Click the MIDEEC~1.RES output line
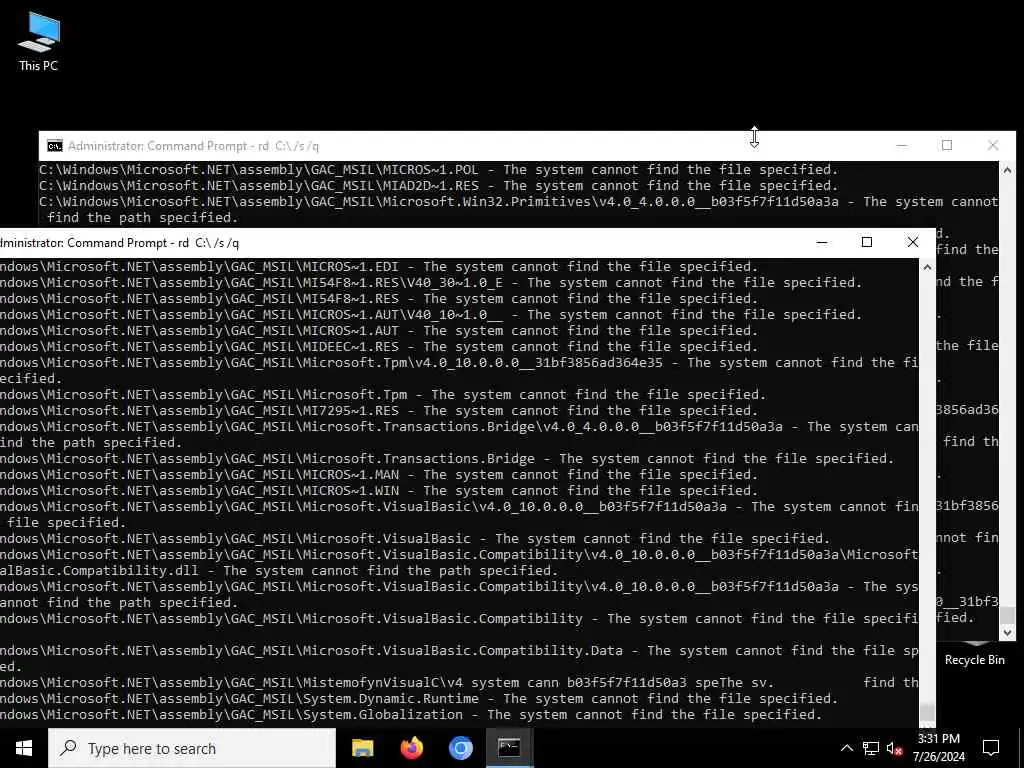 click(379, 346)
